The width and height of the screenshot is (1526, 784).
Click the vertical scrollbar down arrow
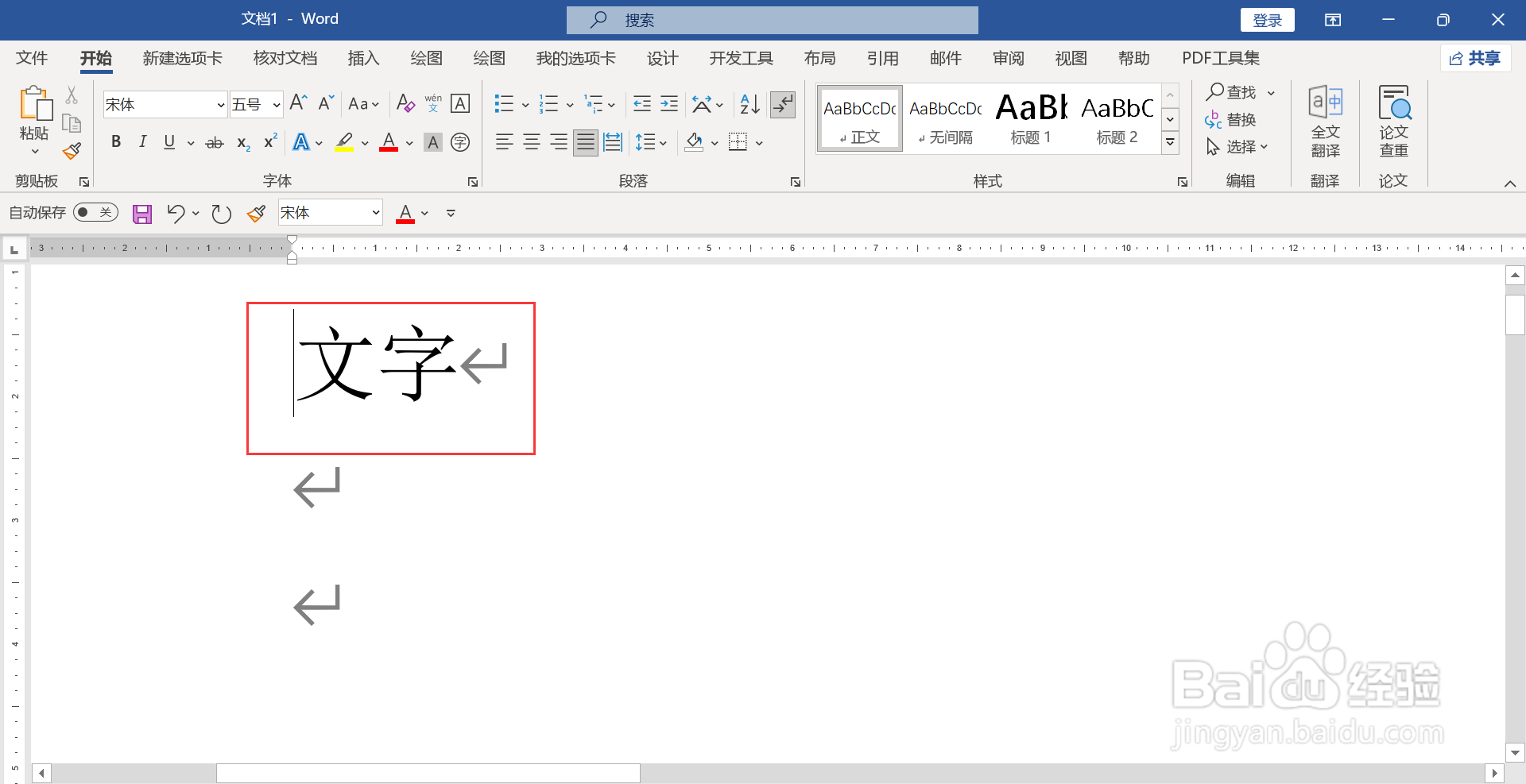(1515, 752)
